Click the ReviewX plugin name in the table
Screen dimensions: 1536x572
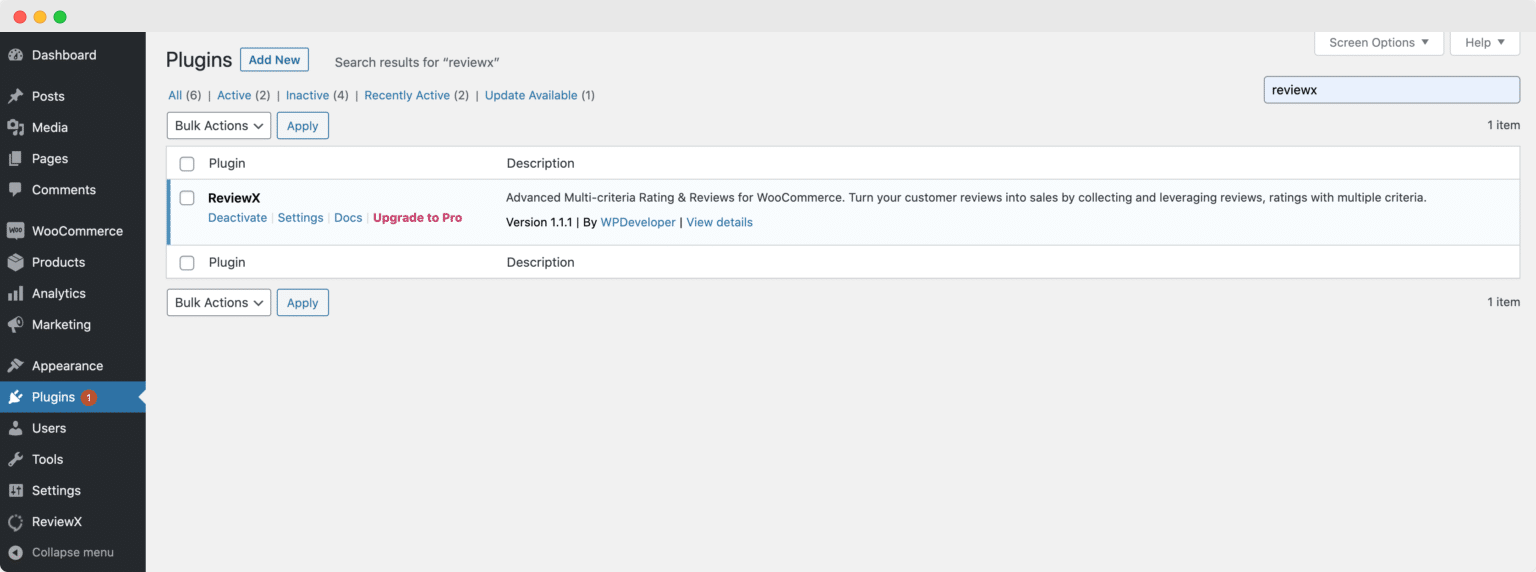pyautogui.click(x=234, y=198)
